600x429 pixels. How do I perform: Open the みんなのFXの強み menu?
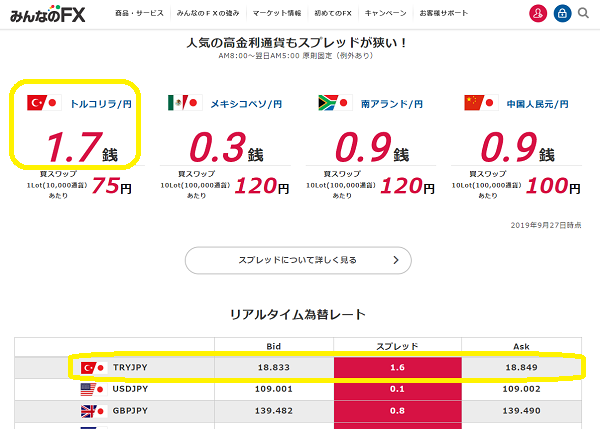(208, 13)
